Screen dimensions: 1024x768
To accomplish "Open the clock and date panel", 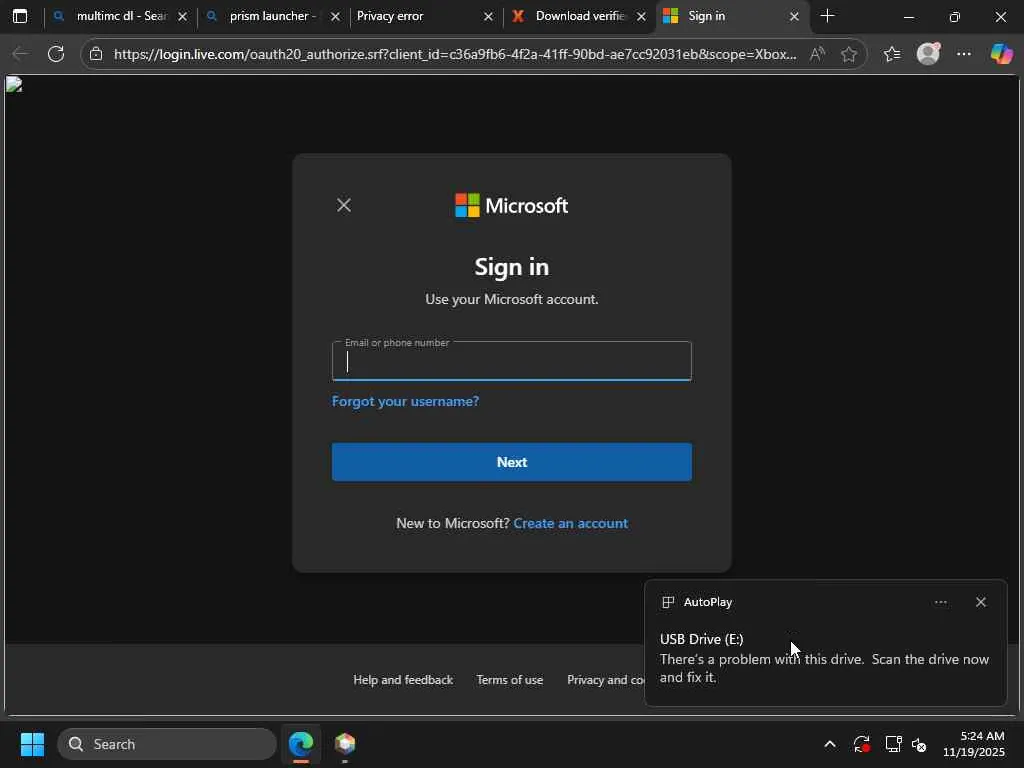I will [x=974, y=744].
